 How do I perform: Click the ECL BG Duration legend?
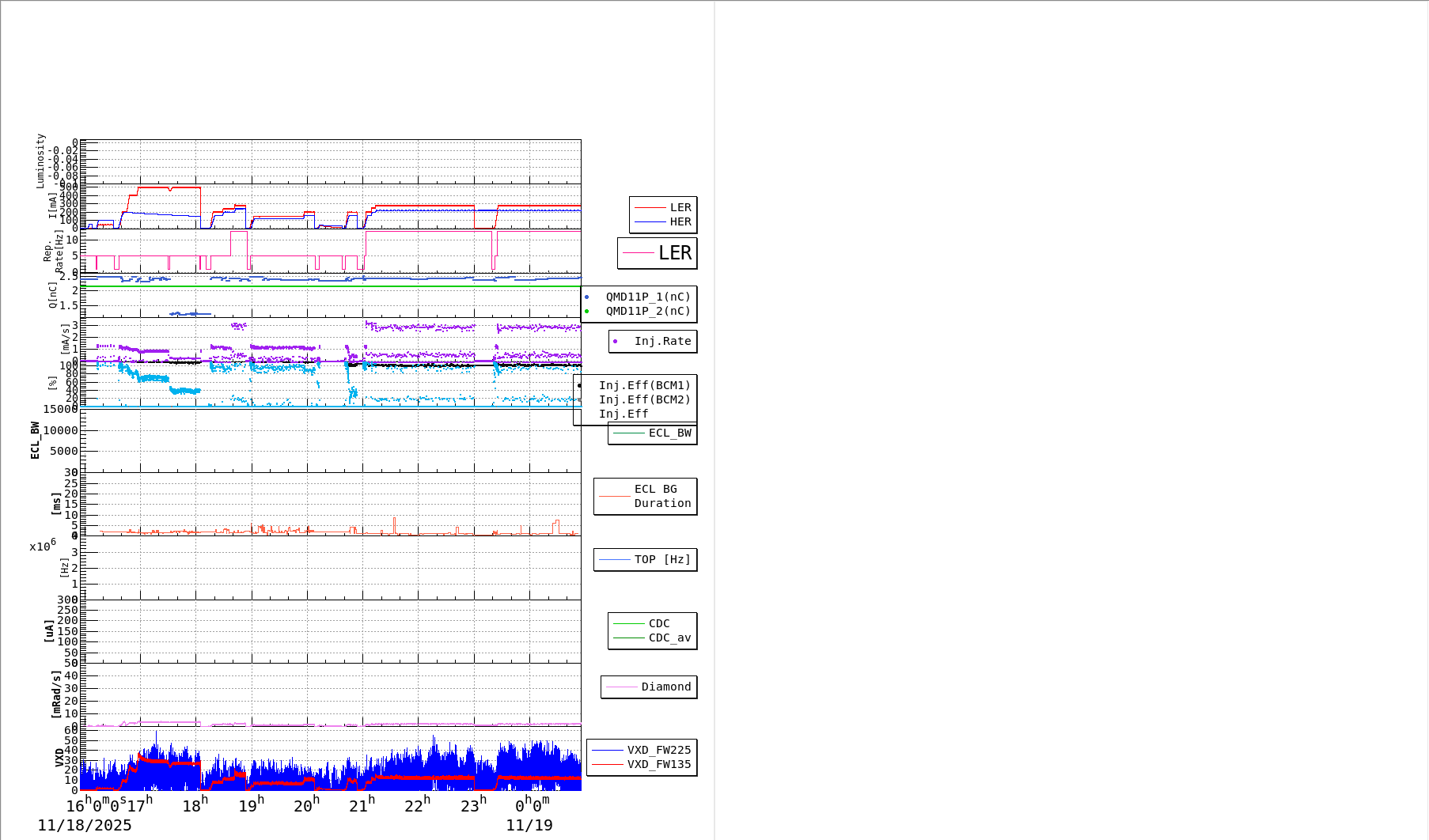coord(661,496)
